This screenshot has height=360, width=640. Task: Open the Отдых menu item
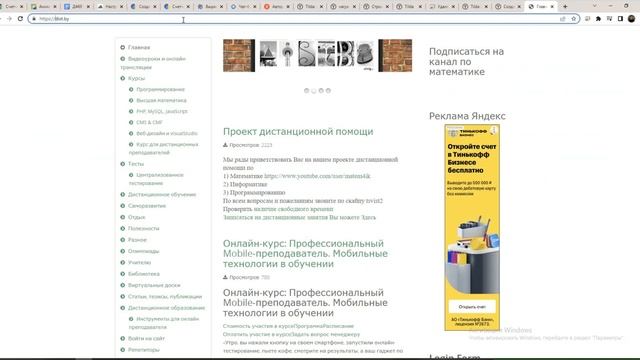tap(136, 217)
